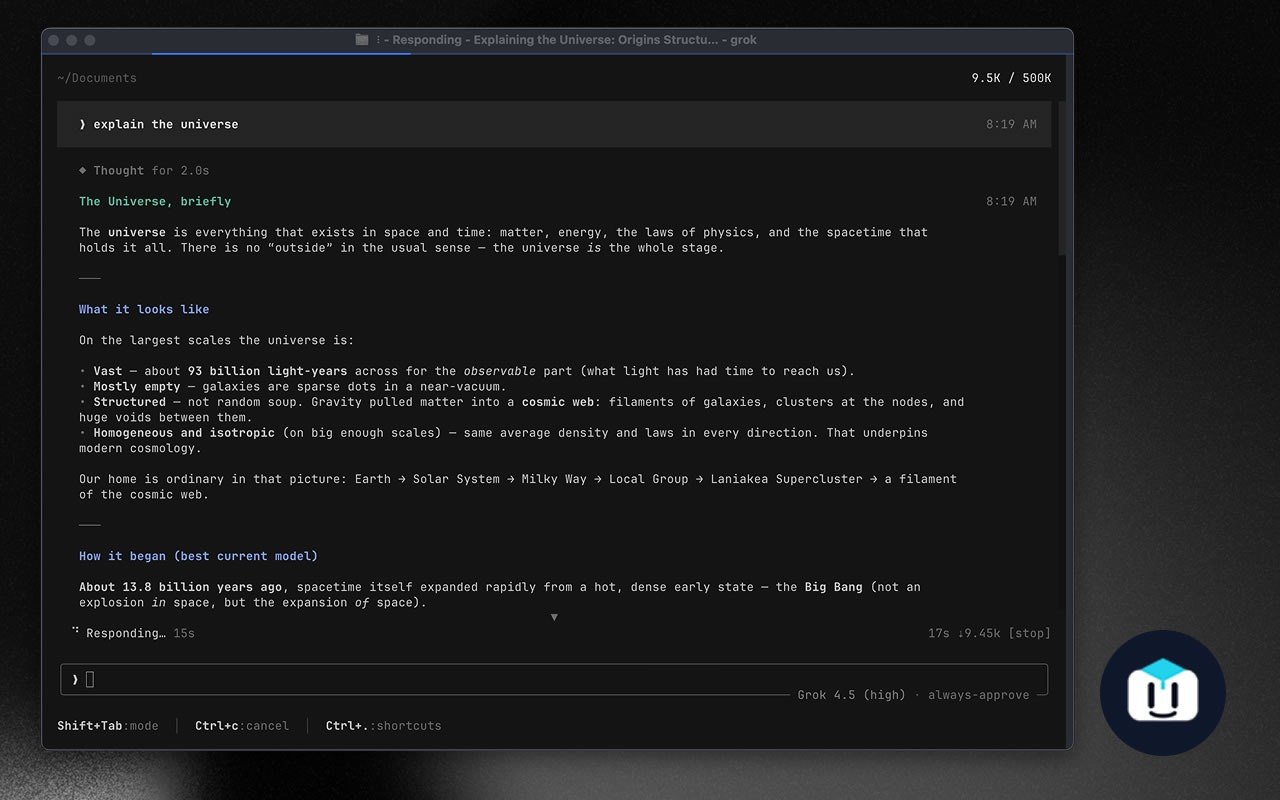Click the "What it looks like" heading
The image size is (1280, 800).
click(x=144, y=310)
